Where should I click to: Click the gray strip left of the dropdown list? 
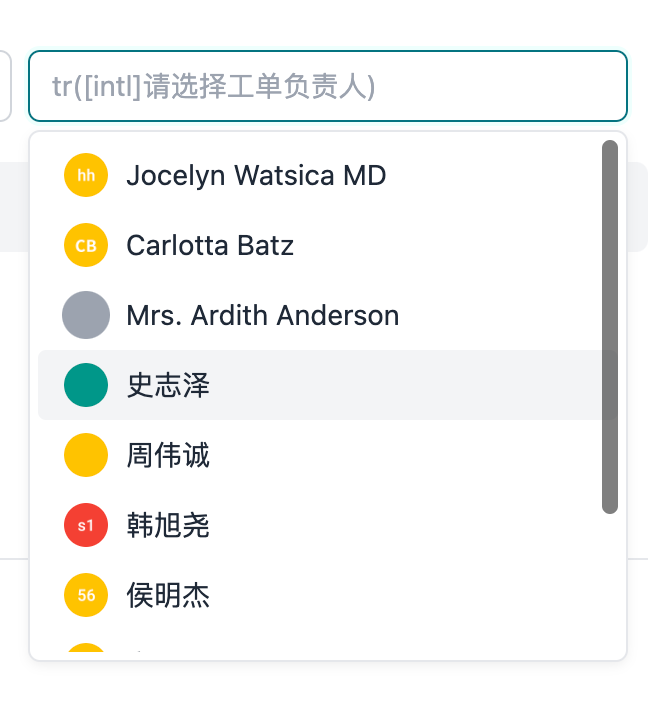click(13, 206)
